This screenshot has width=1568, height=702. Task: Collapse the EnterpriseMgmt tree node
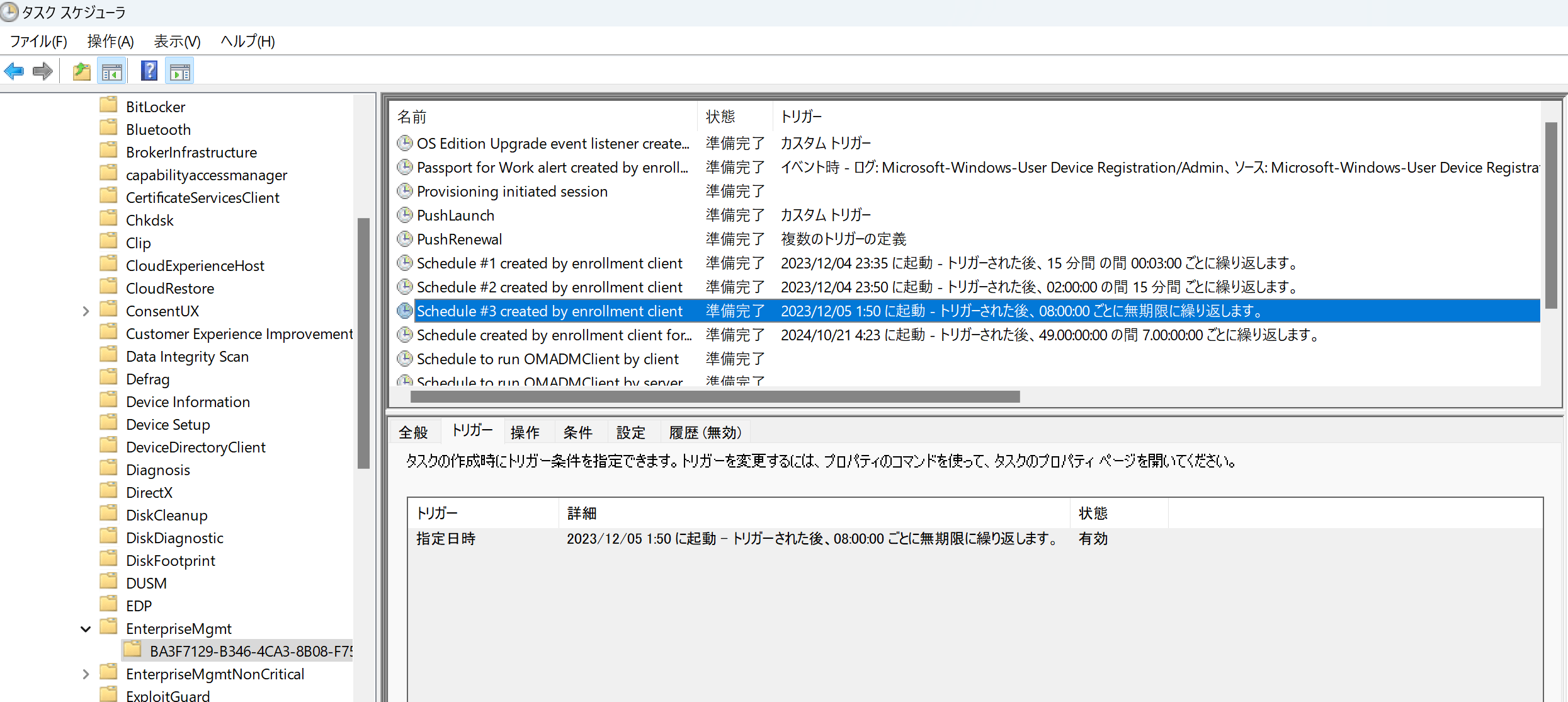click(x=86, y=629)
